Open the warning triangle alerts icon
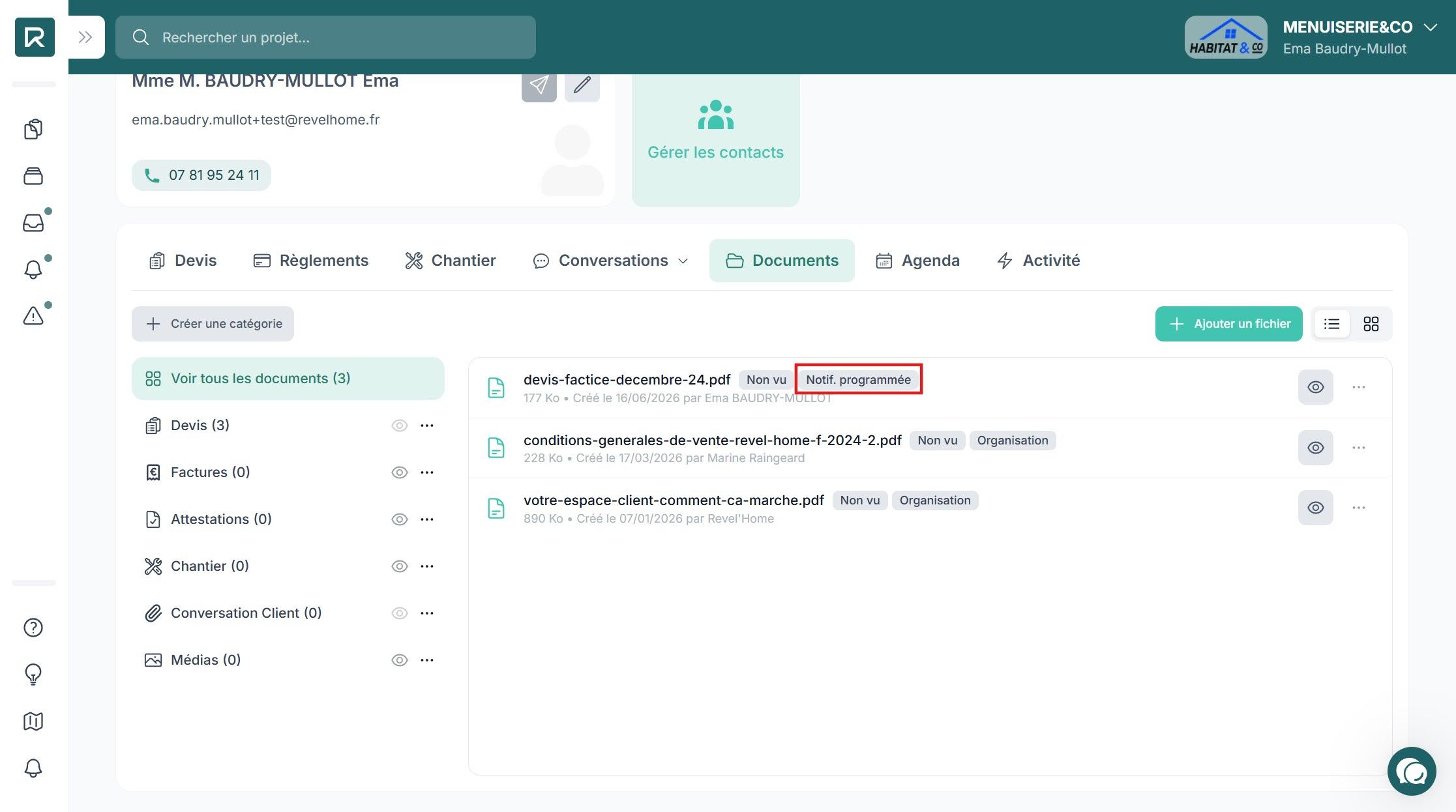 point(33,316)
